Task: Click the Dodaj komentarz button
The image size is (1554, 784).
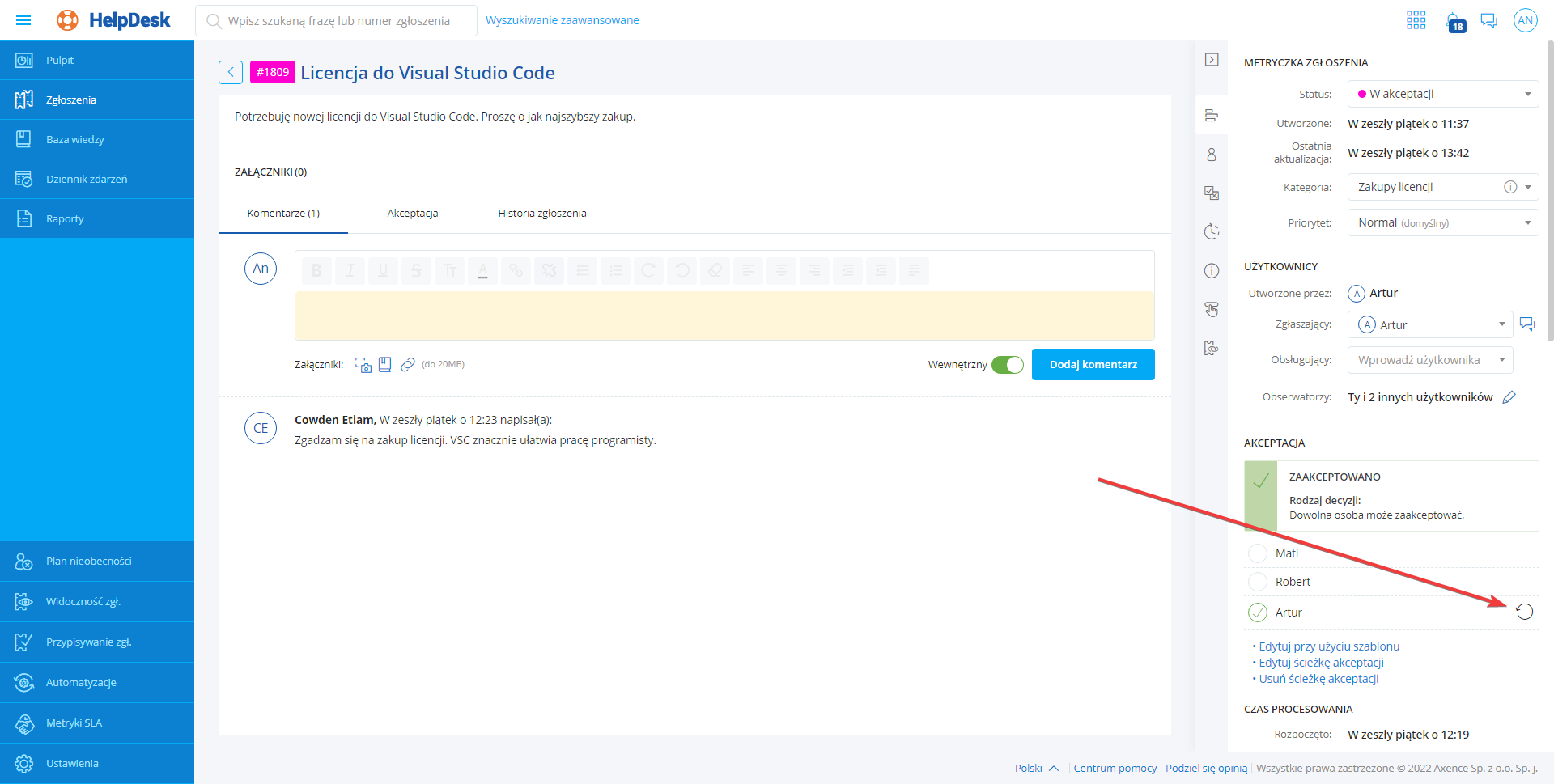Action: pos(1093,365)
